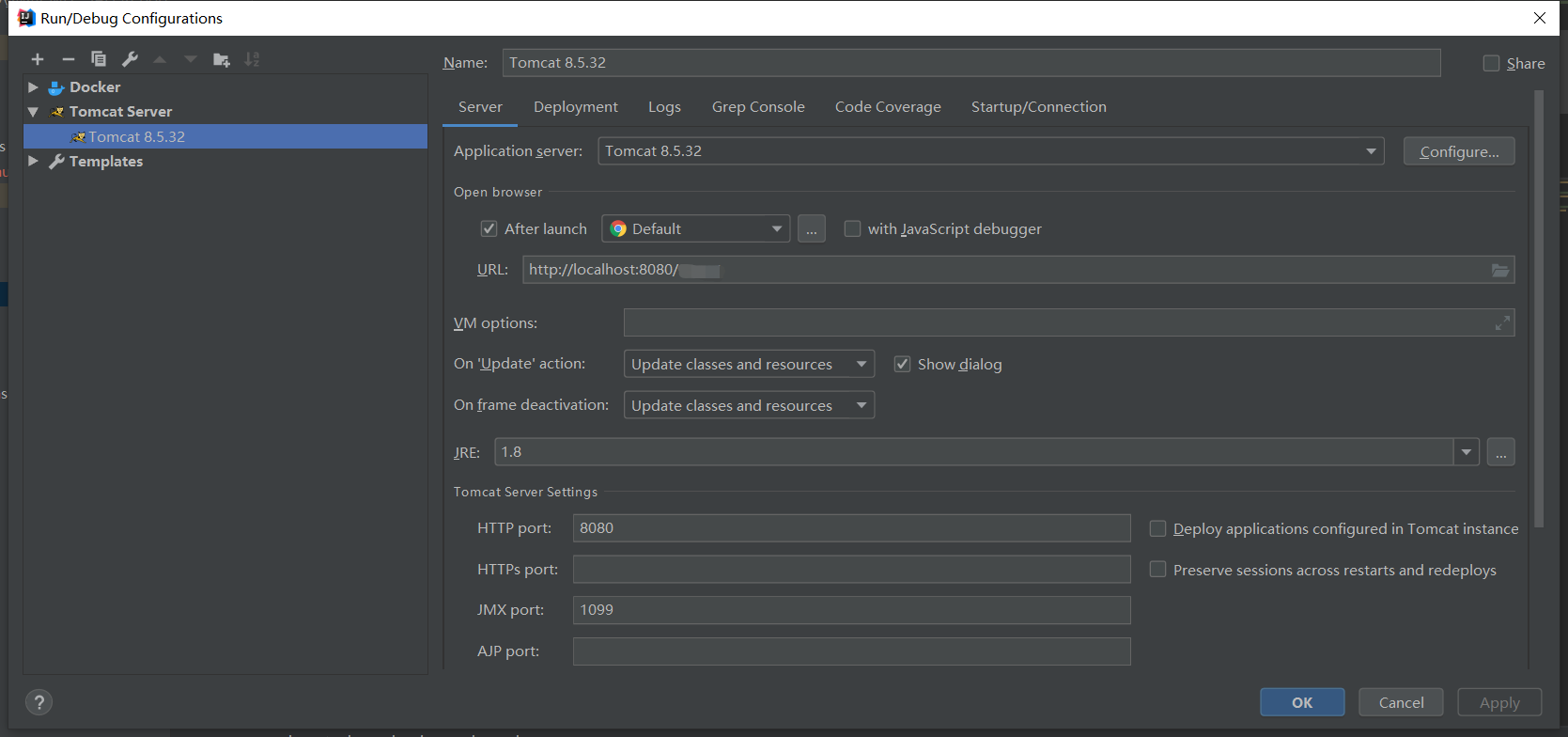Open help with question mark button
Image resolution: width=1568 pixels, height=737 pixels.
point(39,702)
